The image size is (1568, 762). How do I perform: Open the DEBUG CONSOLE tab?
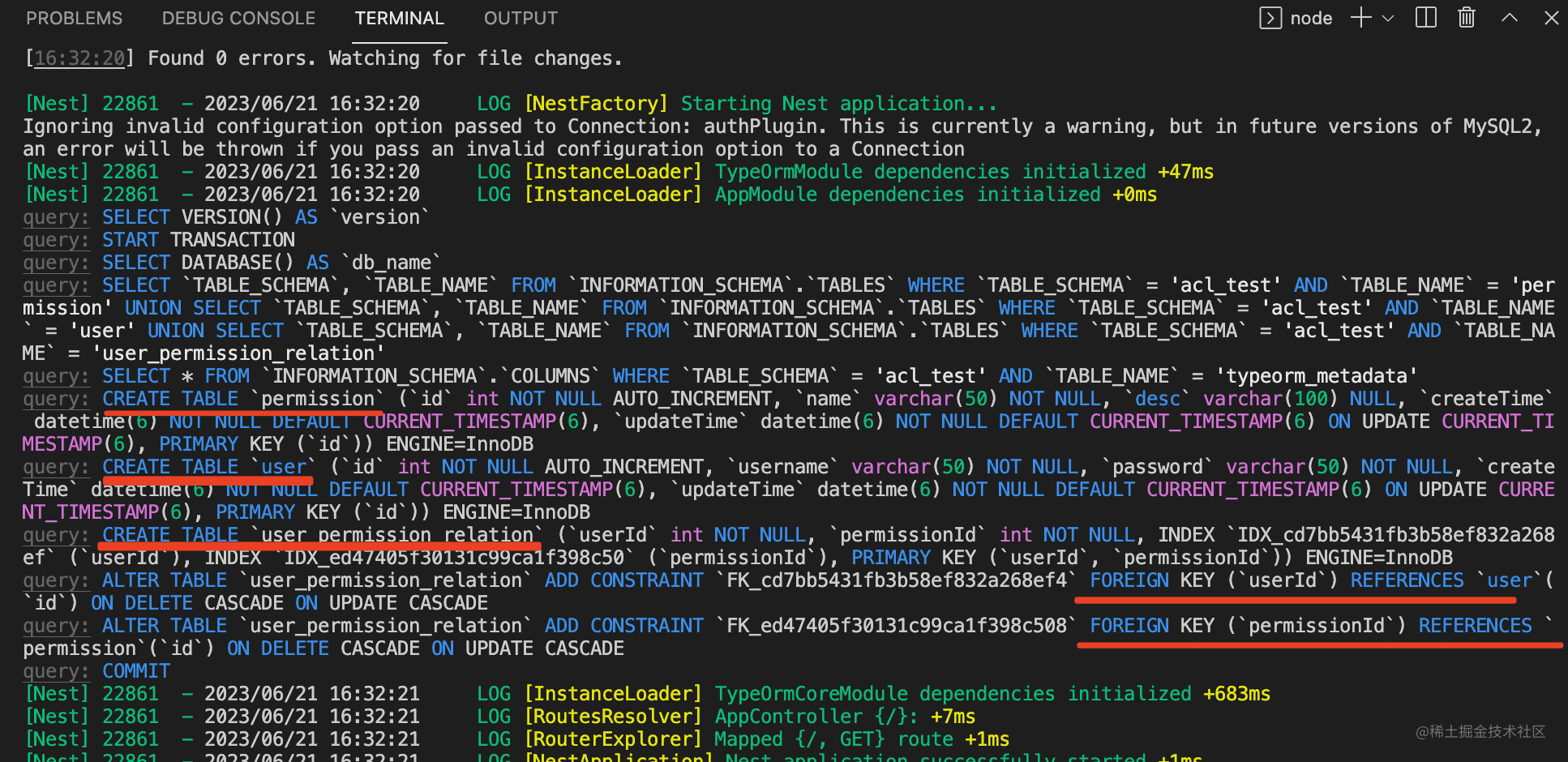[238, 19]
